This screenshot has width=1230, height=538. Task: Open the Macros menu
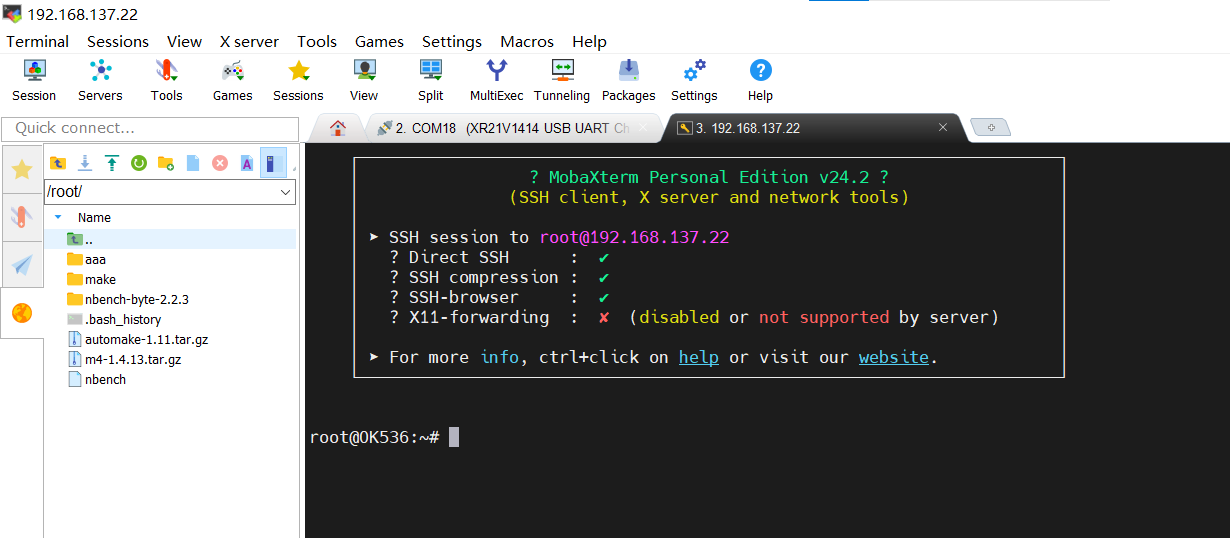(x=527, y=41)
